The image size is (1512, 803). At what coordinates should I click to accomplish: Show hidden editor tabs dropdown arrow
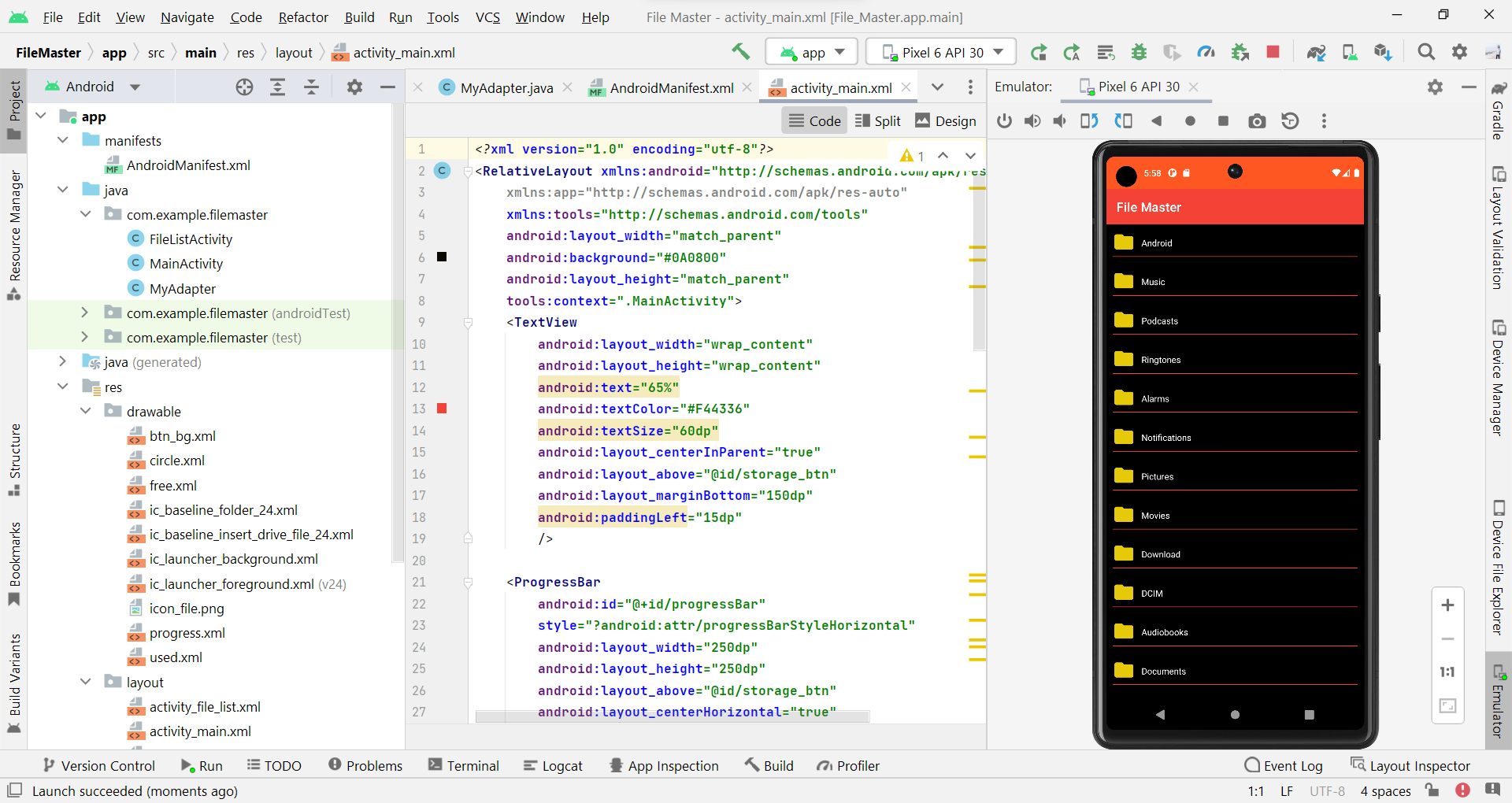coord(937,87)
